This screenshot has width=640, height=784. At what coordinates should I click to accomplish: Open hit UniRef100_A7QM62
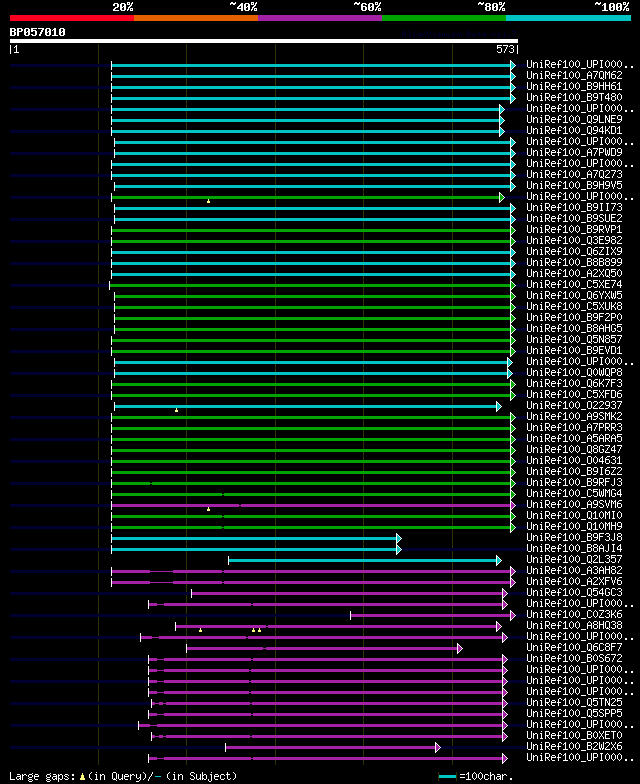pos(574,76)
